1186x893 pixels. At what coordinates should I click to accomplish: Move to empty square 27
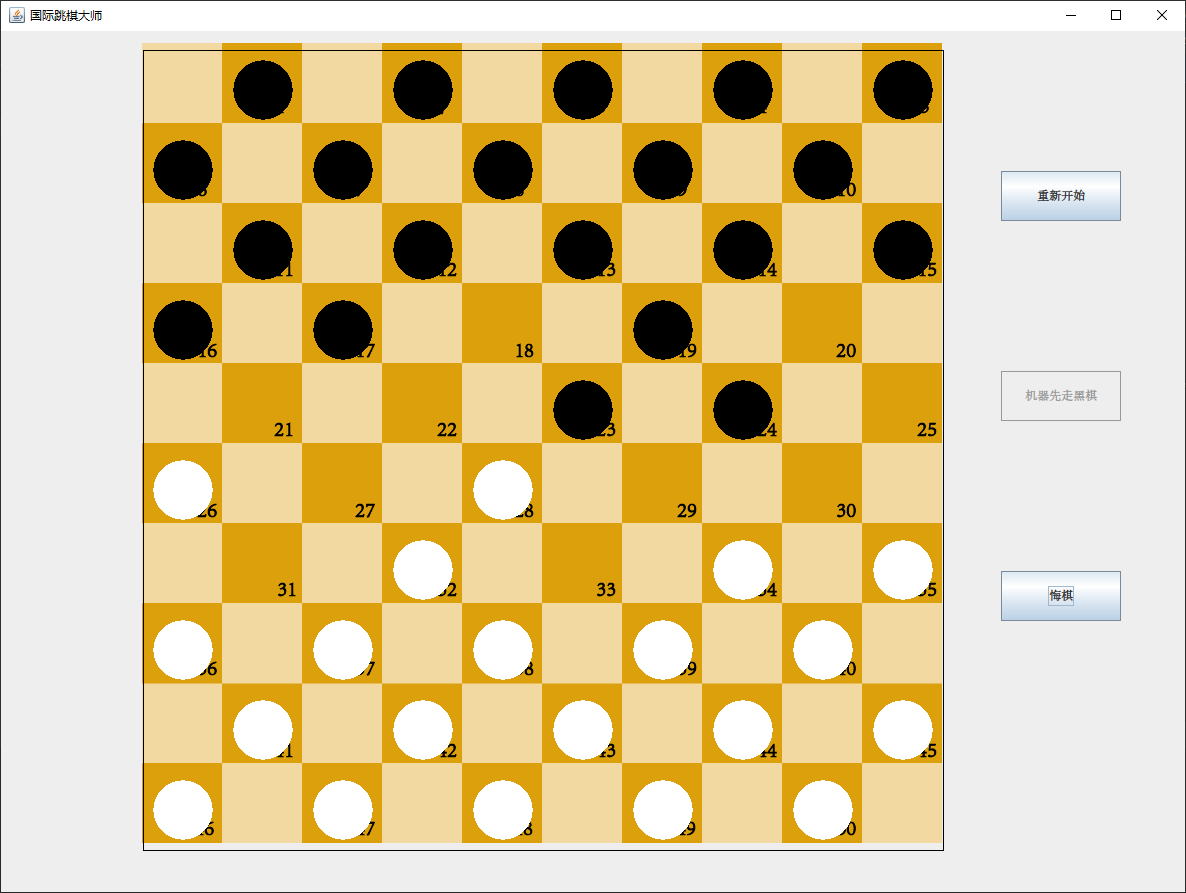[343, 483]
